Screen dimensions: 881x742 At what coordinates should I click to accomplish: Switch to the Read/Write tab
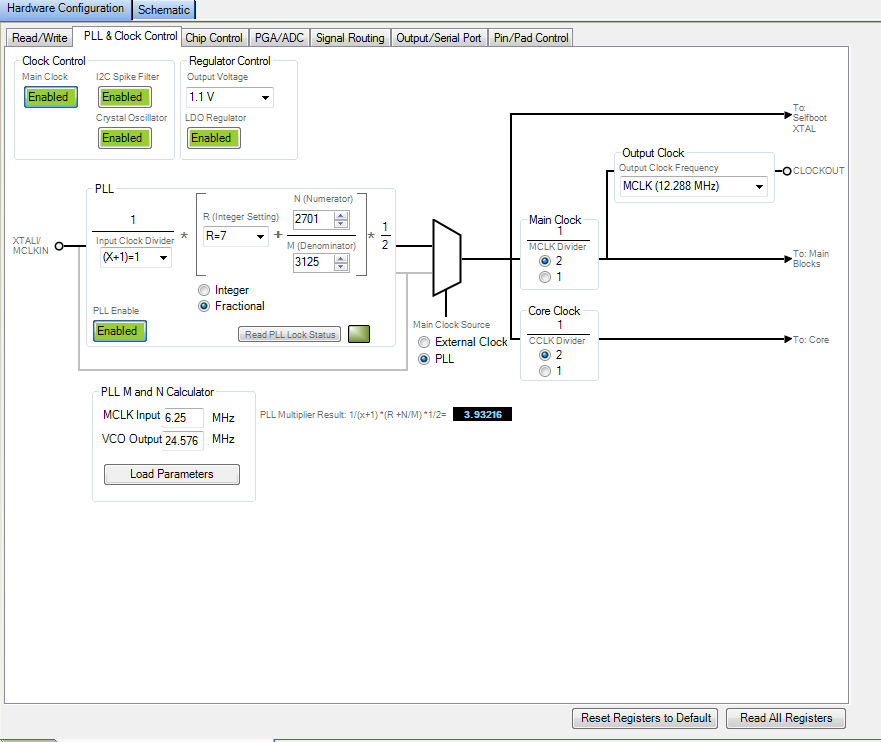[x=39, y=38]
